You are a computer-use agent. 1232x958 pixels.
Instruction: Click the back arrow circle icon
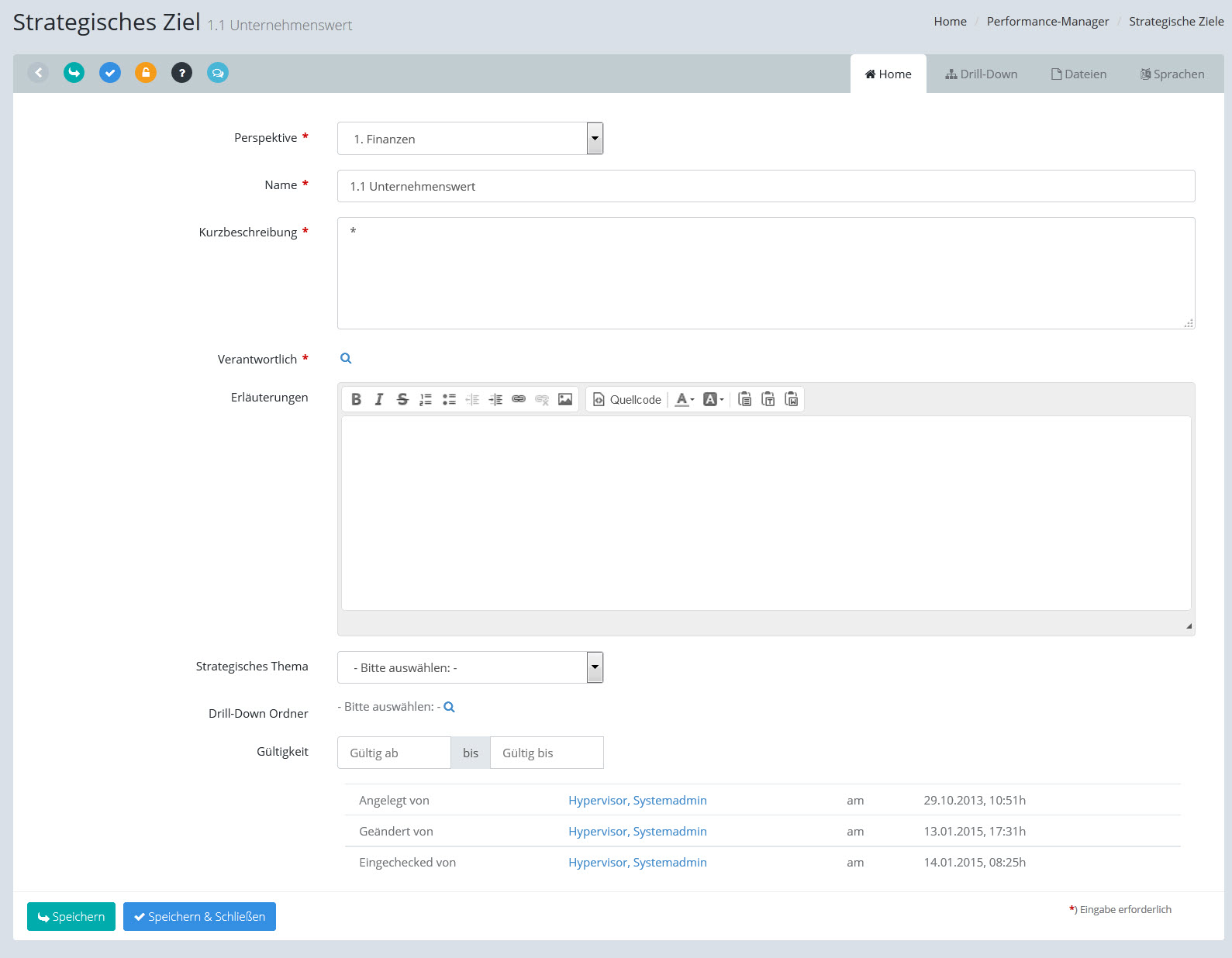tap(38, 73)
